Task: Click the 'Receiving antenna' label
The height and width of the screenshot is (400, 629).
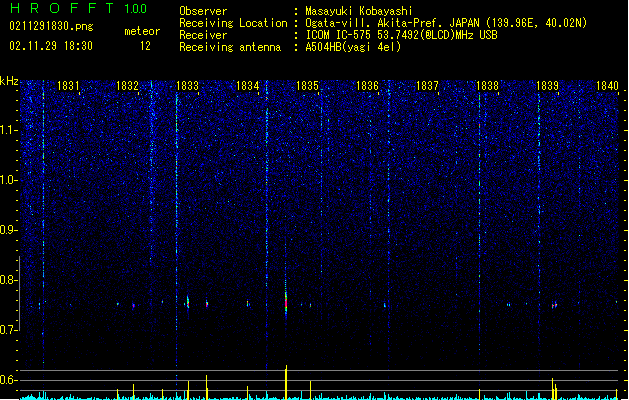Action: click(x=230, y=47)
